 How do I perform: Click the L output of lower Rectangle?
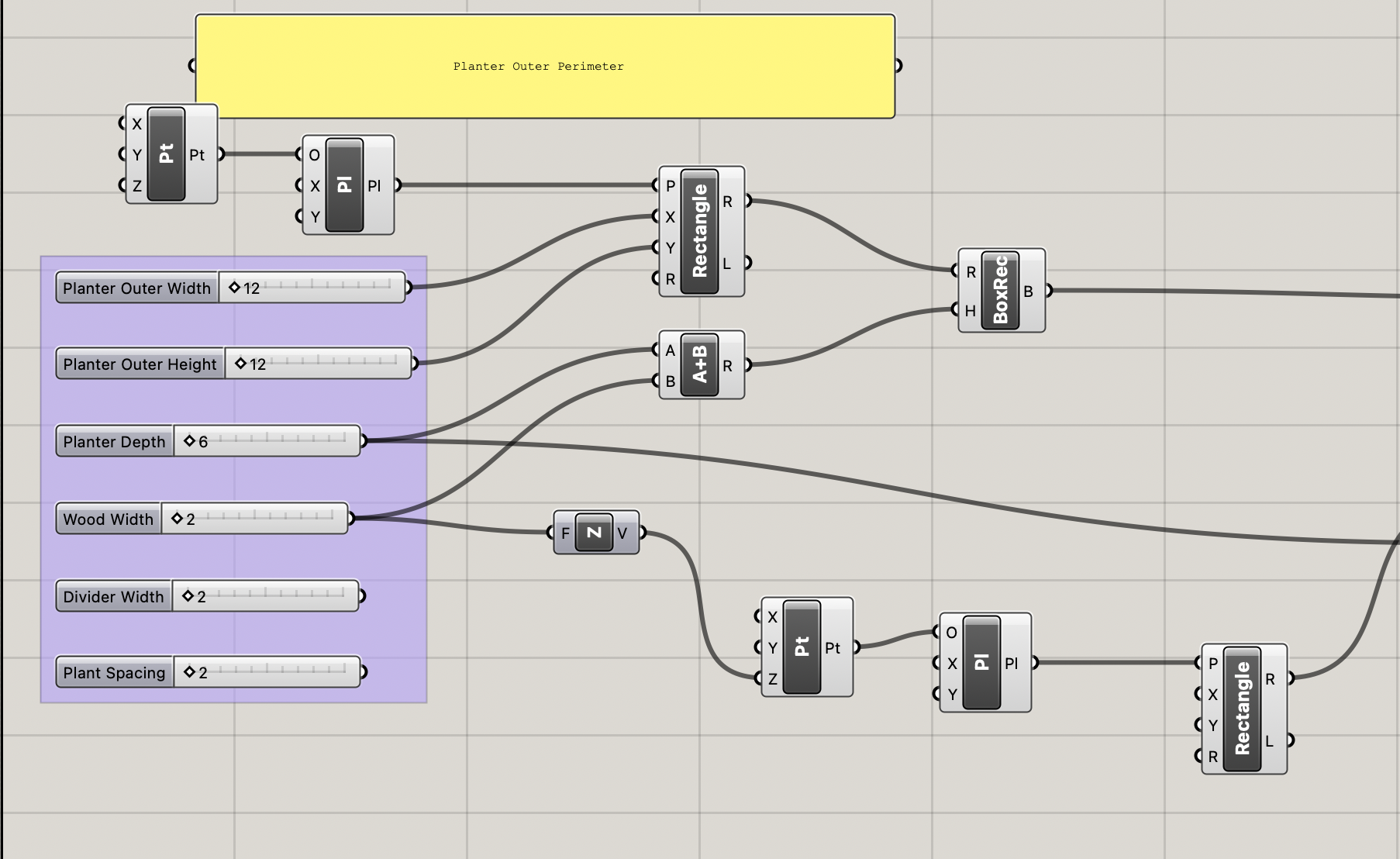click(x=1270, y=741)
